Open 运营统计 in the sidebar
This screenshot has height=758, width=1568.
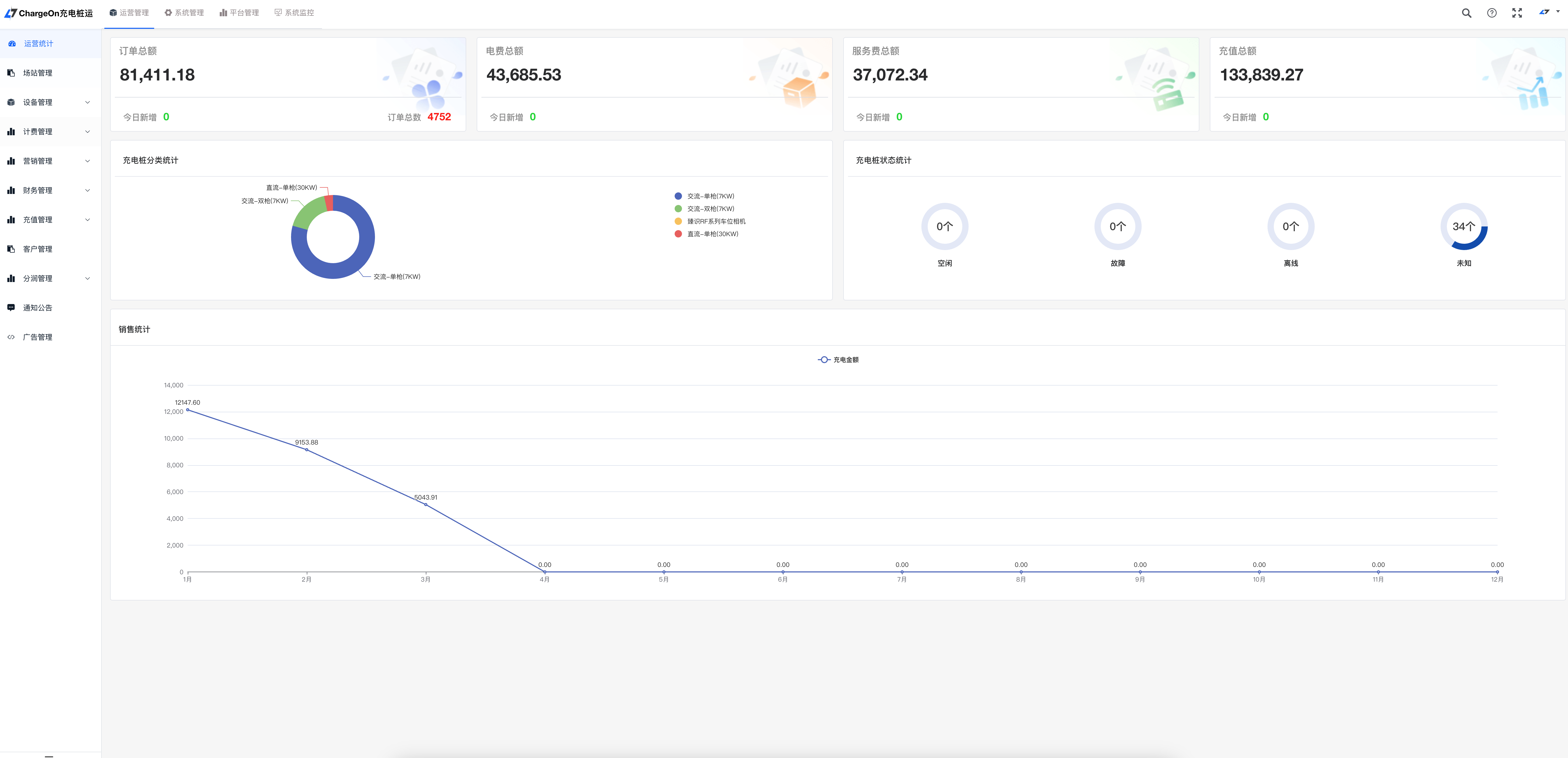[x=38, y=44]
